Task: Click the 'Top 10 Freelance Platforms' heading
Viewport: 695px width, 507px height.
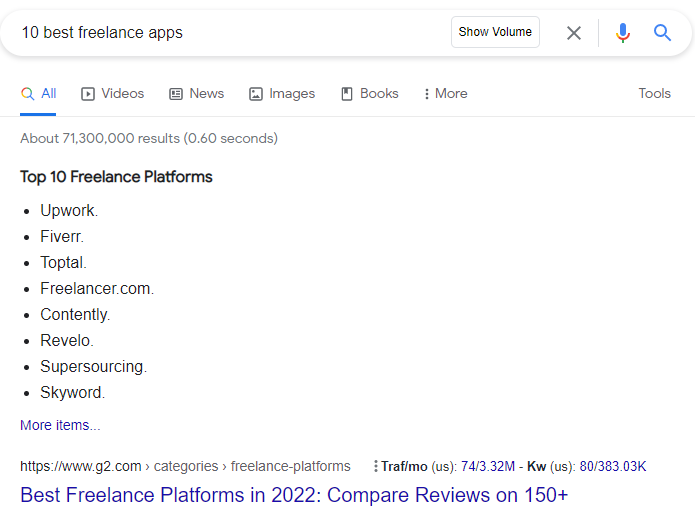Action: click(x=116, y=177)
